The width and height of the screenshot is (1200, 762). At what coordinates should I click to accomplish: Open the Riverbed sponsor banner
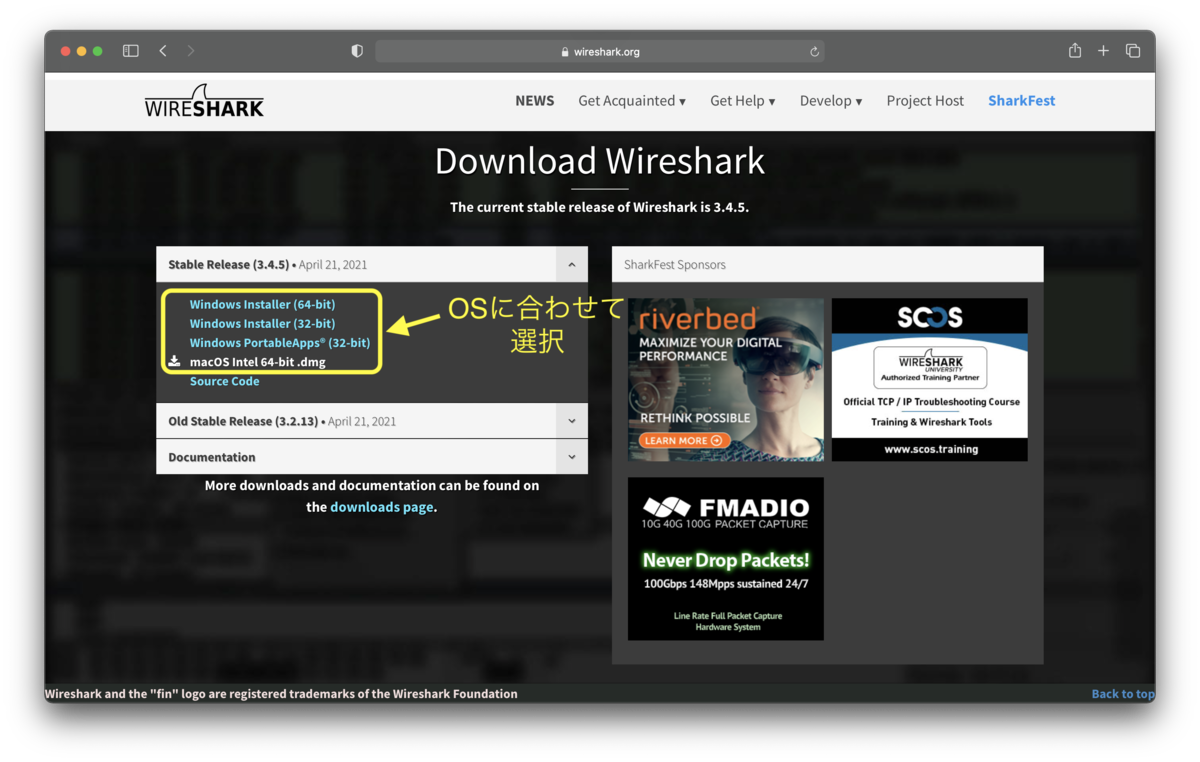(726, 380)
